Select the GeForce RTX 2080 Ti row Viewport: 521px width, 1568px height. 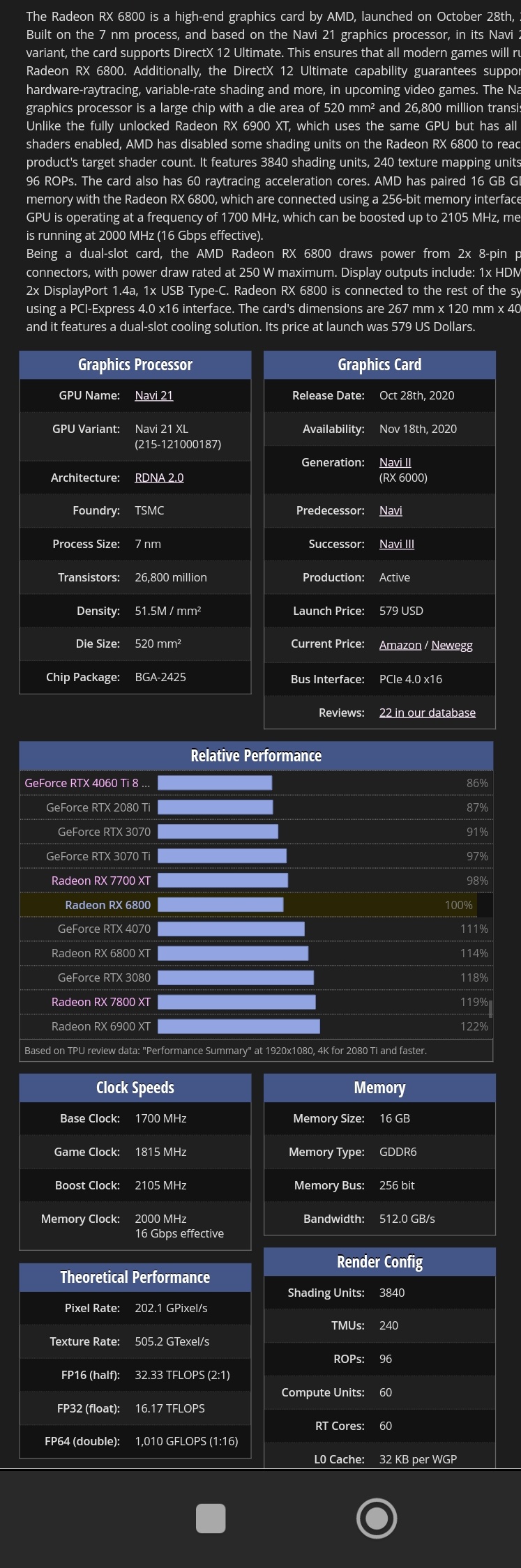click(x=256, y=807)
